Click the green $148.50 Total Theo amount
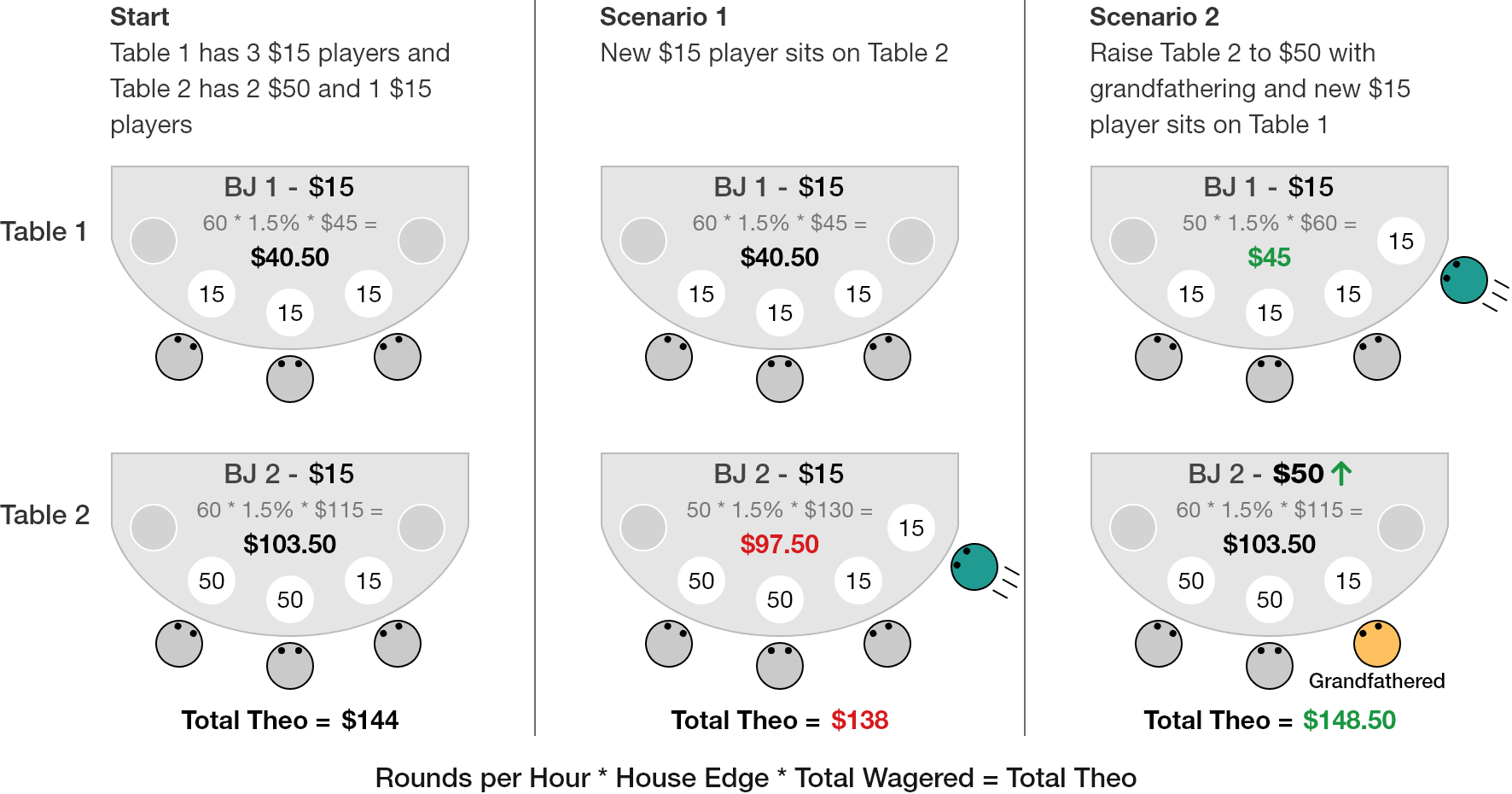 click(1350, 720)
